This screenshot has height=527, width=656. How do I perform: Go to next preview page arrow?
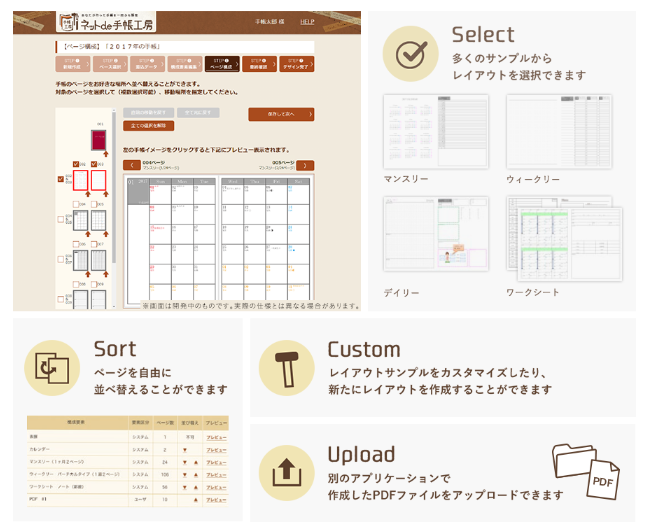pos(306,166)
